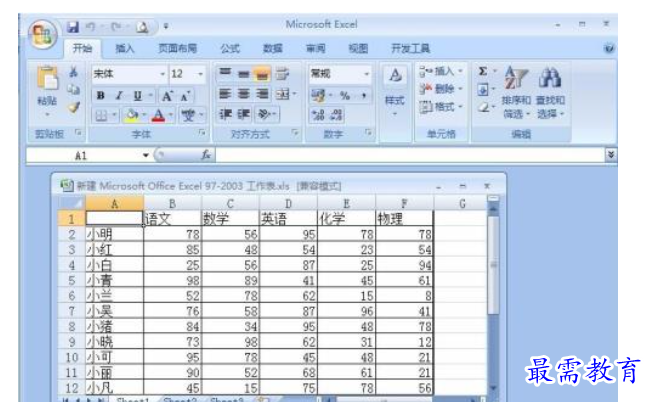Align text to bottom of cell

pyautogui.click(x=262, y=74)
